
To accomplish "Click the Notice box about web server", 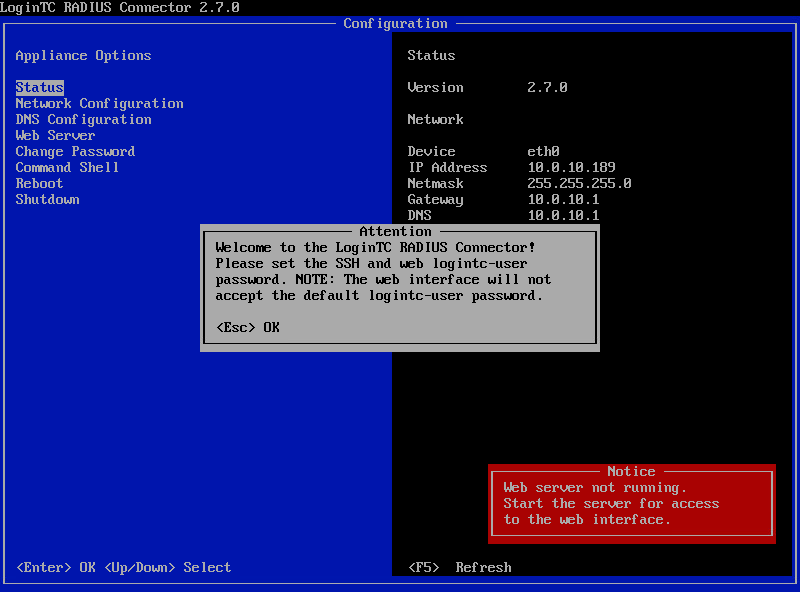I will (632, 504).
